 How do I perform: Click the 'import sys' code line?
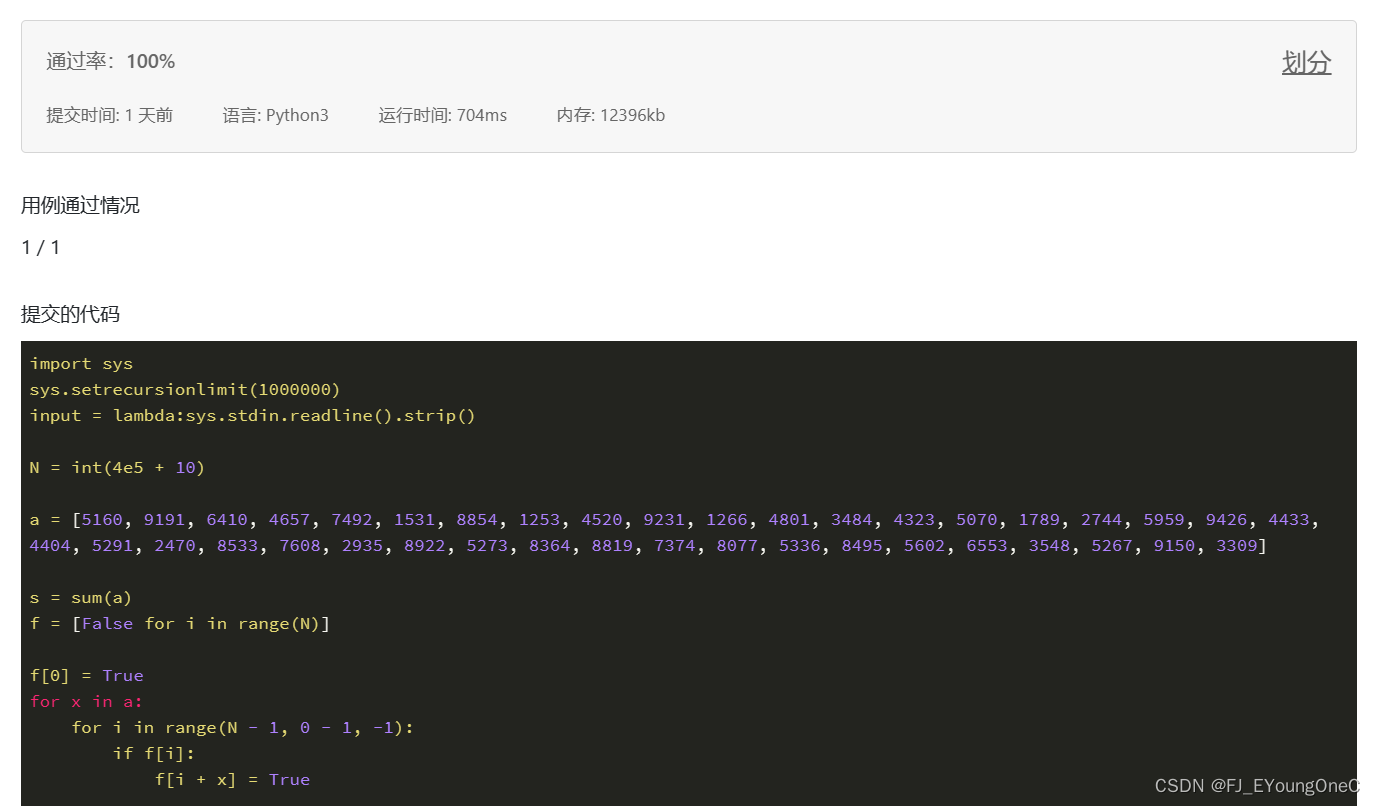click(x=81, y=364)
